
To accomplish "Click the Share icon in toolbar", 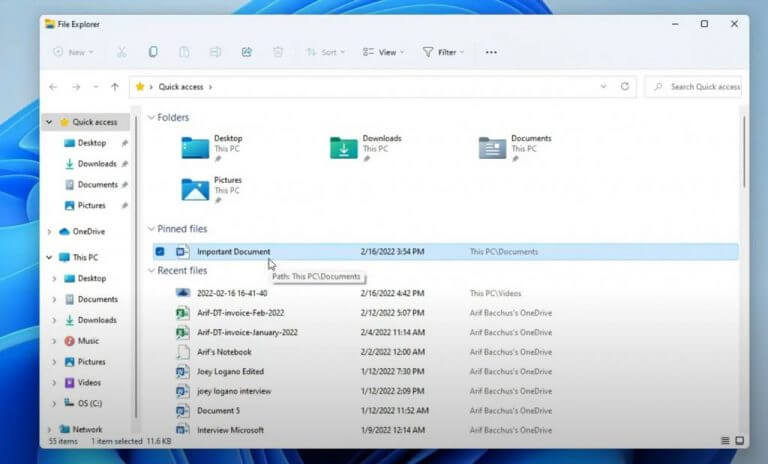I will click(x=246, y=52).
